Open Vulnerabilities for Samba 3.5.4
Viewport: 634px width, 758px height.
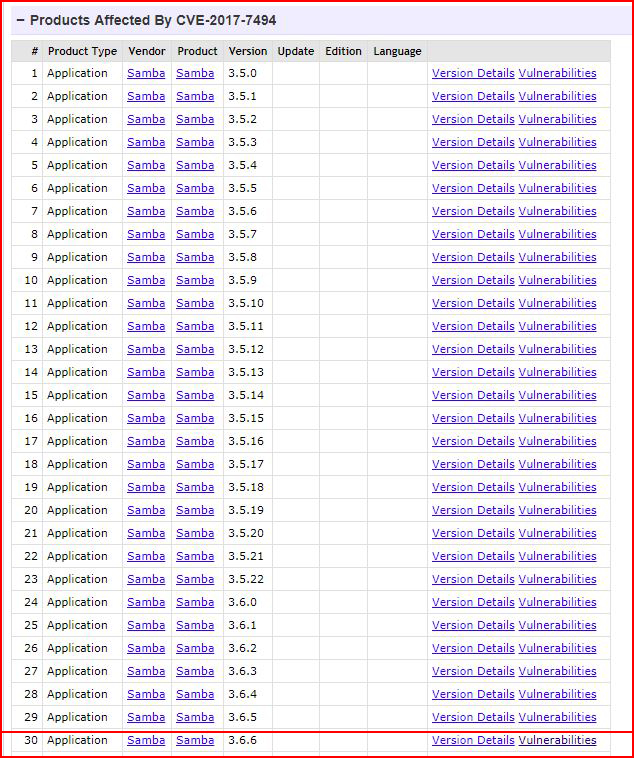pyautogui.click(x=557, y=165)
